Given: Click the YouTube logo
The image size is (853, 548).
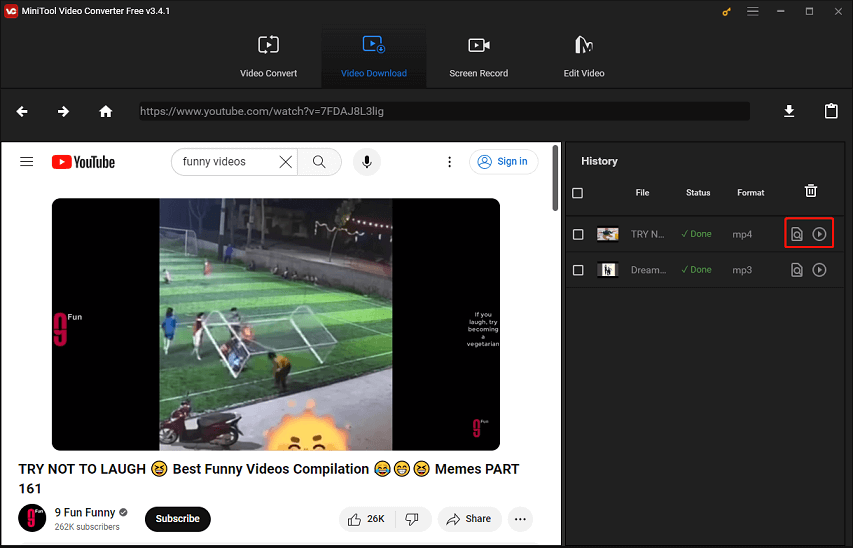Looking at the screenshot, I should tap(83, 162).
